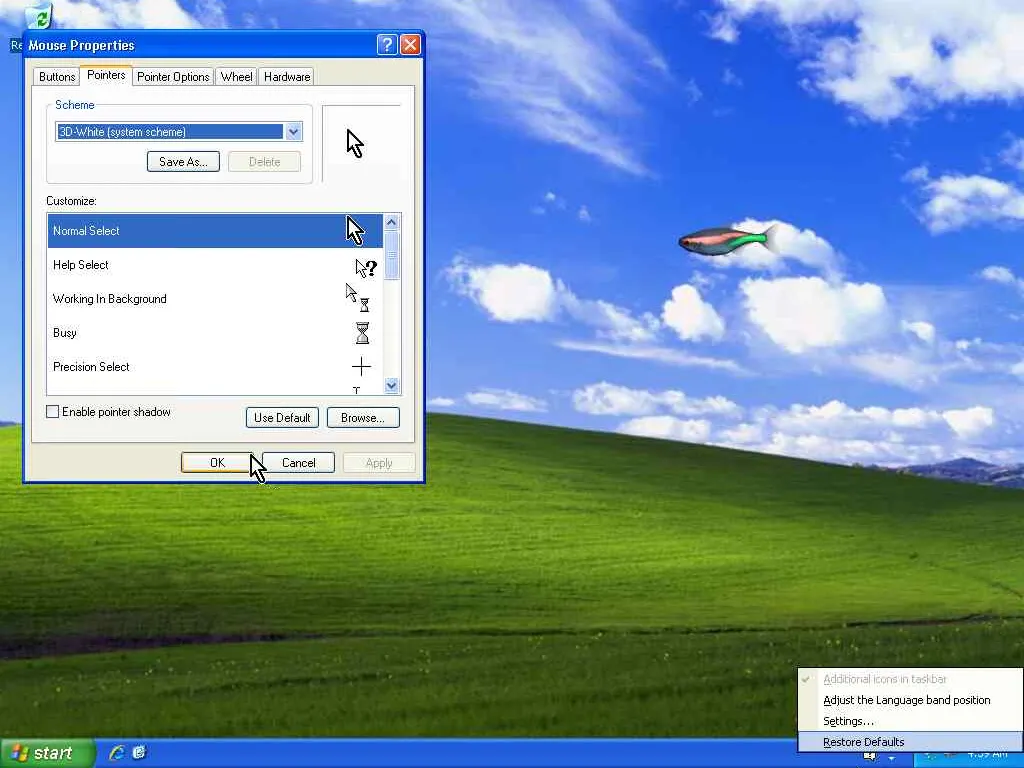Screen dimensions: 1024x768
Task: Click the second quick launch icon on the taskbar
Action: (x=139, y=752)
